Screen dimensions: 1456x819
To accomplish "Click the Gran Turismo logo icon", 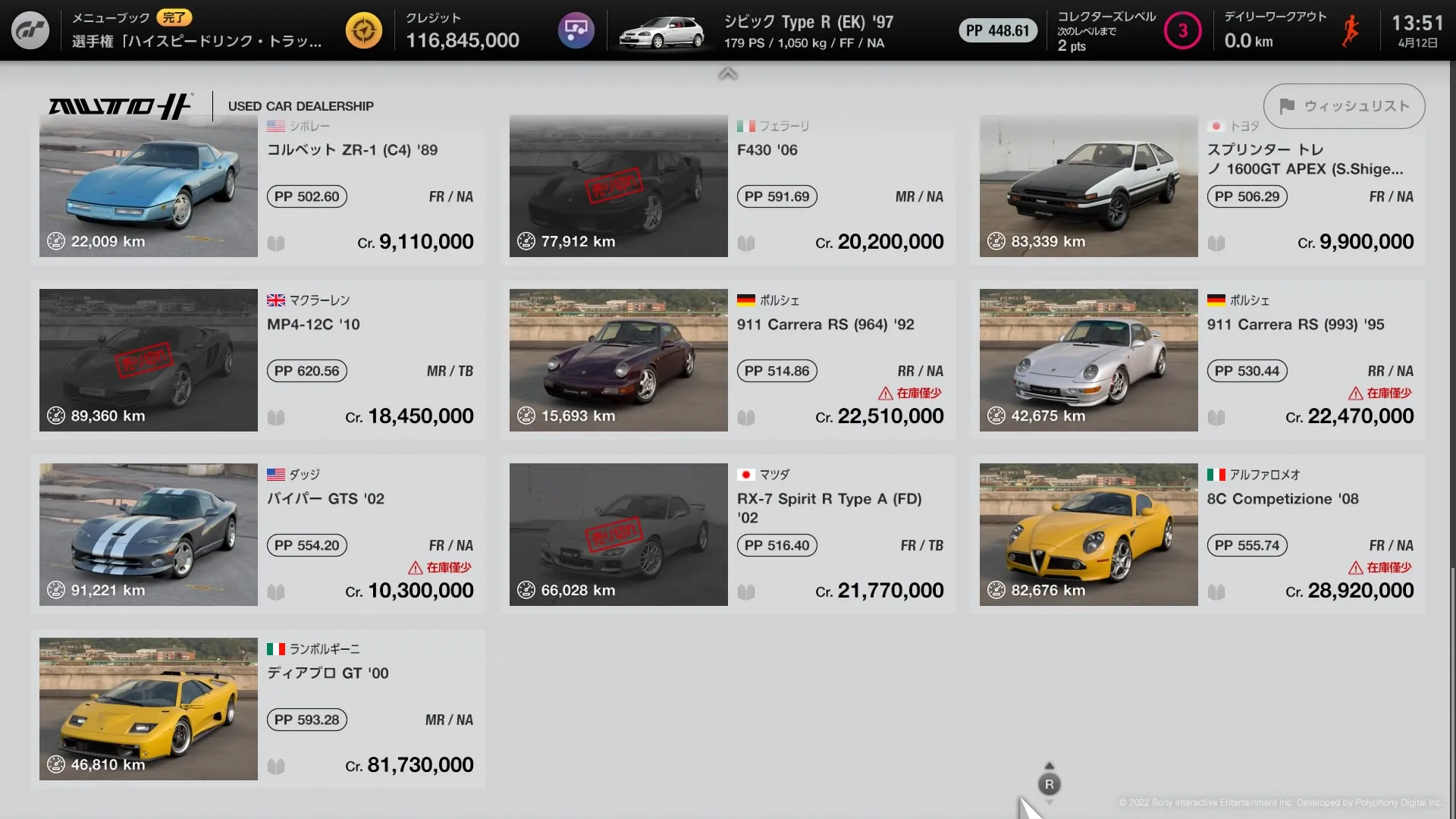I will [30, 30].
